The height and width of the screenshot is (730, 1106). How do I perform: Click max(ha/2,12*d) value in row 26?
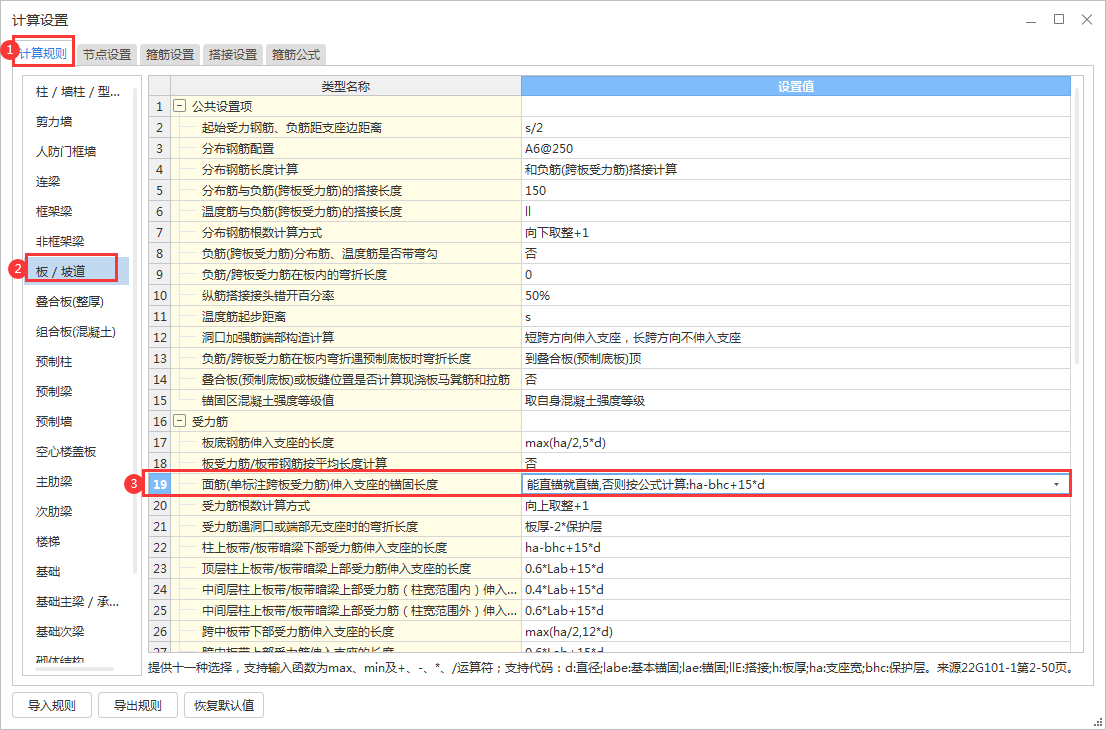pyautogui.click(x=796, y=632)
